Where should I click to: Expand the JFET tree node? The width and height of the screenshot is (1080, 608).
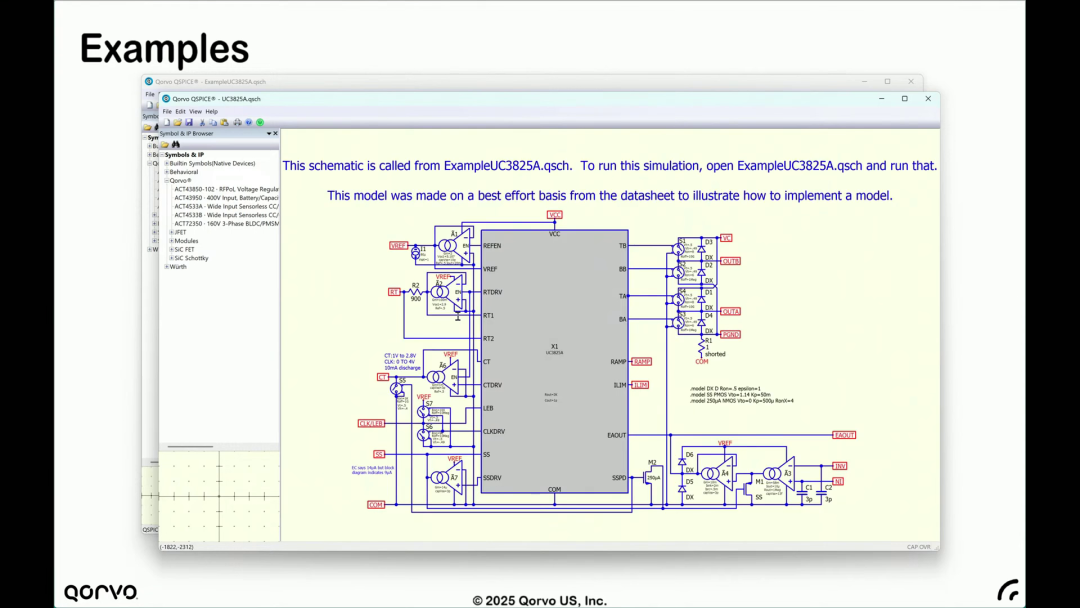(172, 233)
